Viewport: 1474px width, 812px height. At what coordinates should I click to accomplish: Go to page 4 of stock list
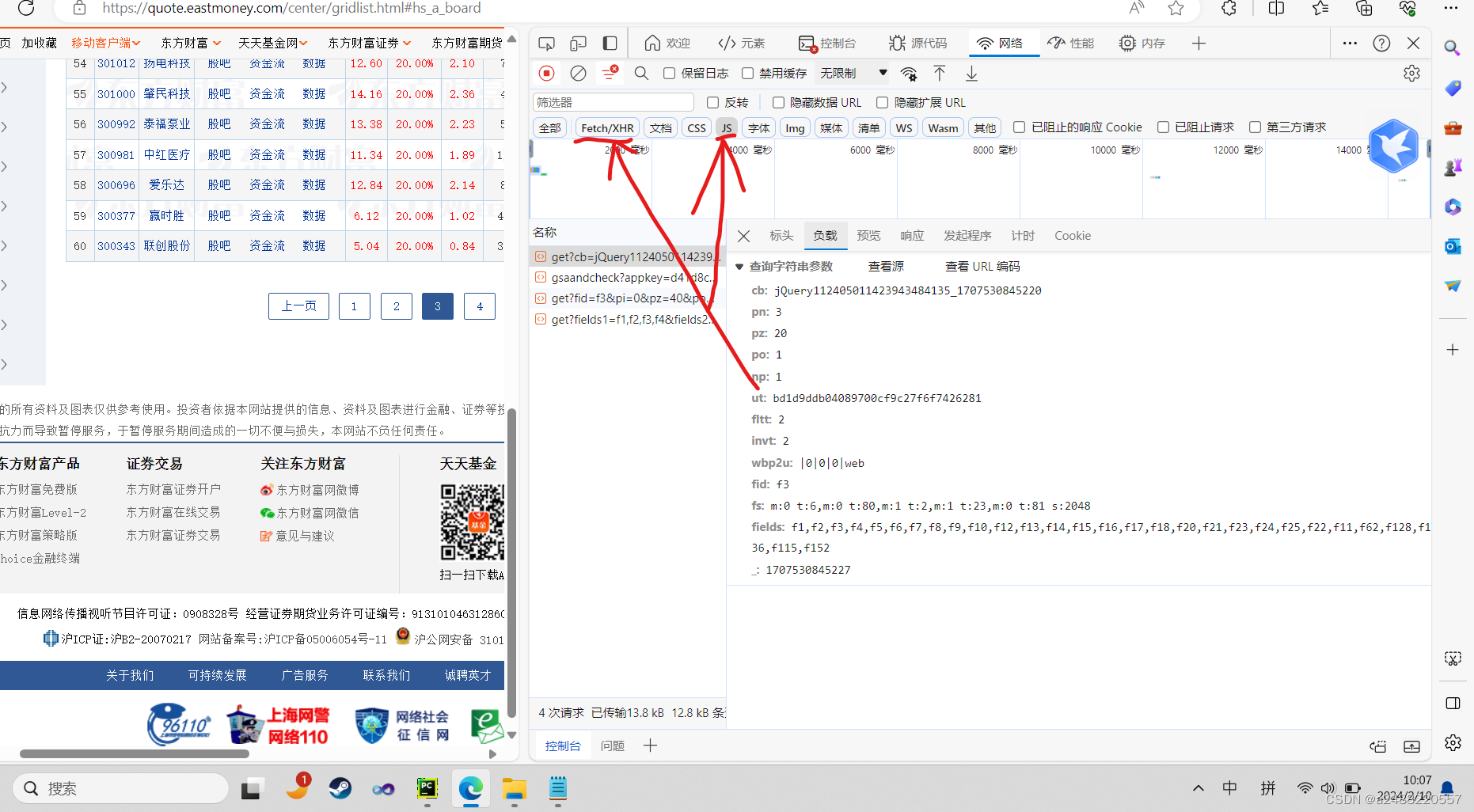pos(479,306)
